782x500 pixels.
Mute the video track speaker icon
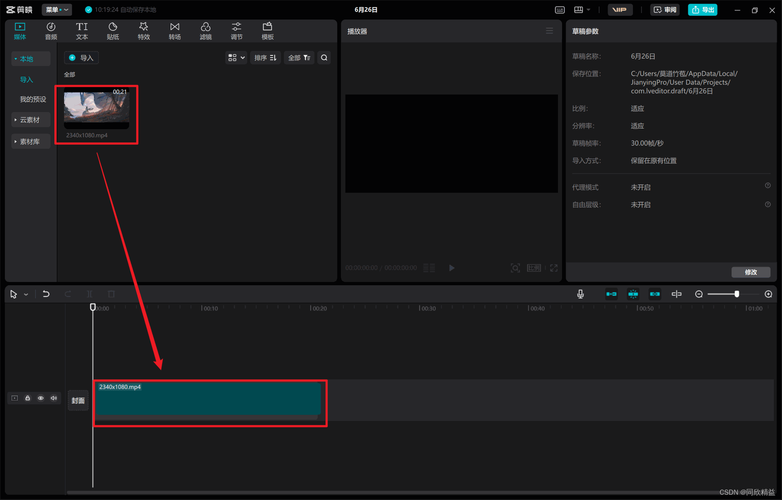(53, 398)
